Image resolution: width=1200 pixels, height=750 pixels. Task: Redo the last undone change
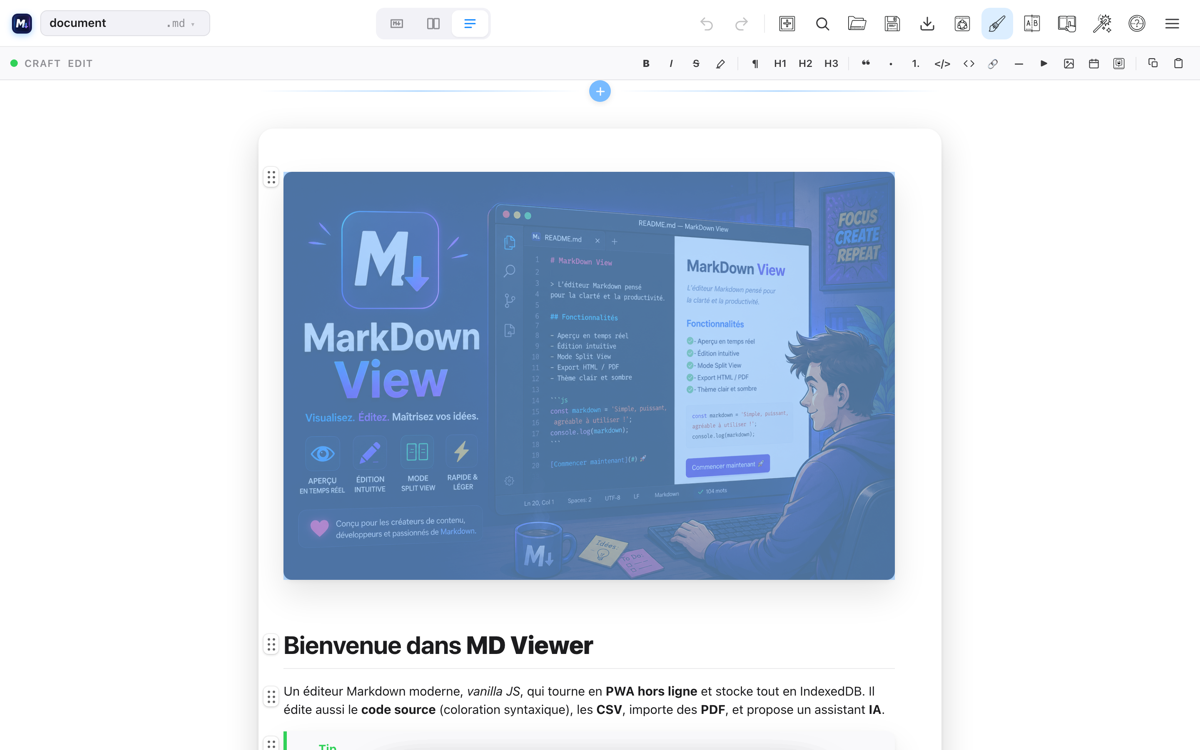[741, 23]
